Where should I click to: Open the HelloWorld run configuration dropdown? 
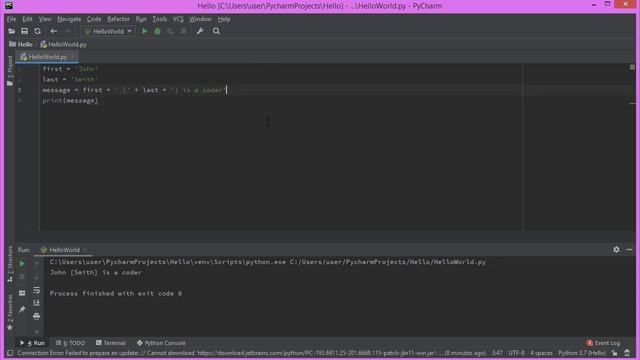108,31
